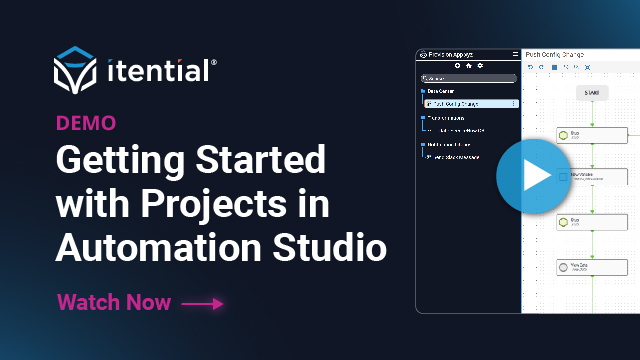
Task: Click the Watch Now arrow
Action: pos(202,303)
